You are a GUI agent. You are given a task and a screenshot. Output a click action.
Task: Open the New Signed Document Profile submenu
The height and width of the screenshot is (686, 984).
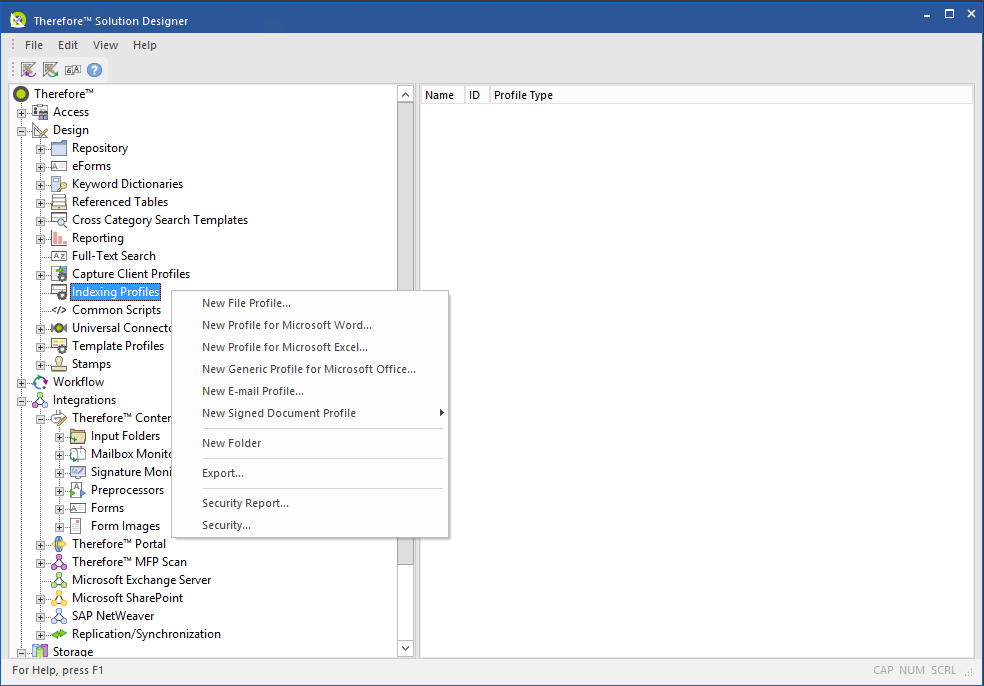point(310,413)
